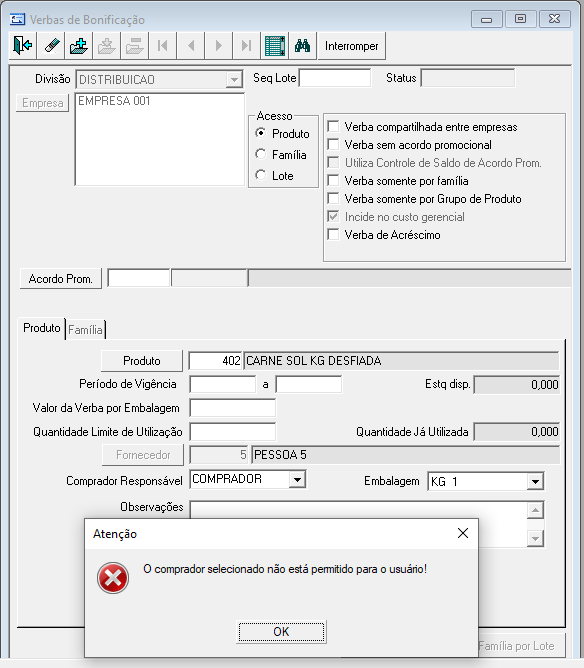The height and width of the screenshot is (668, 584).
Task: Click the red error icon in dialog
Action: (x=113, y=578)
